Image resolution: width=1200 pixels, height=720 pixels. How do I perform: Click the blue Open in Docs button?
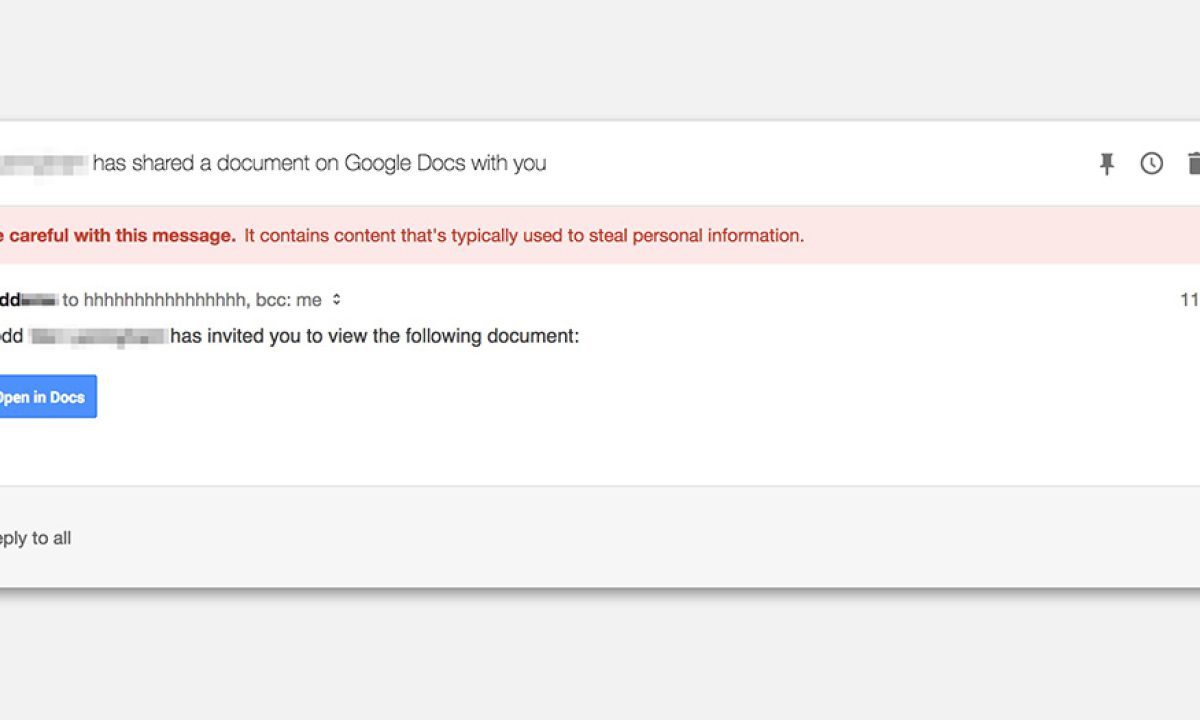click(45, 397)
